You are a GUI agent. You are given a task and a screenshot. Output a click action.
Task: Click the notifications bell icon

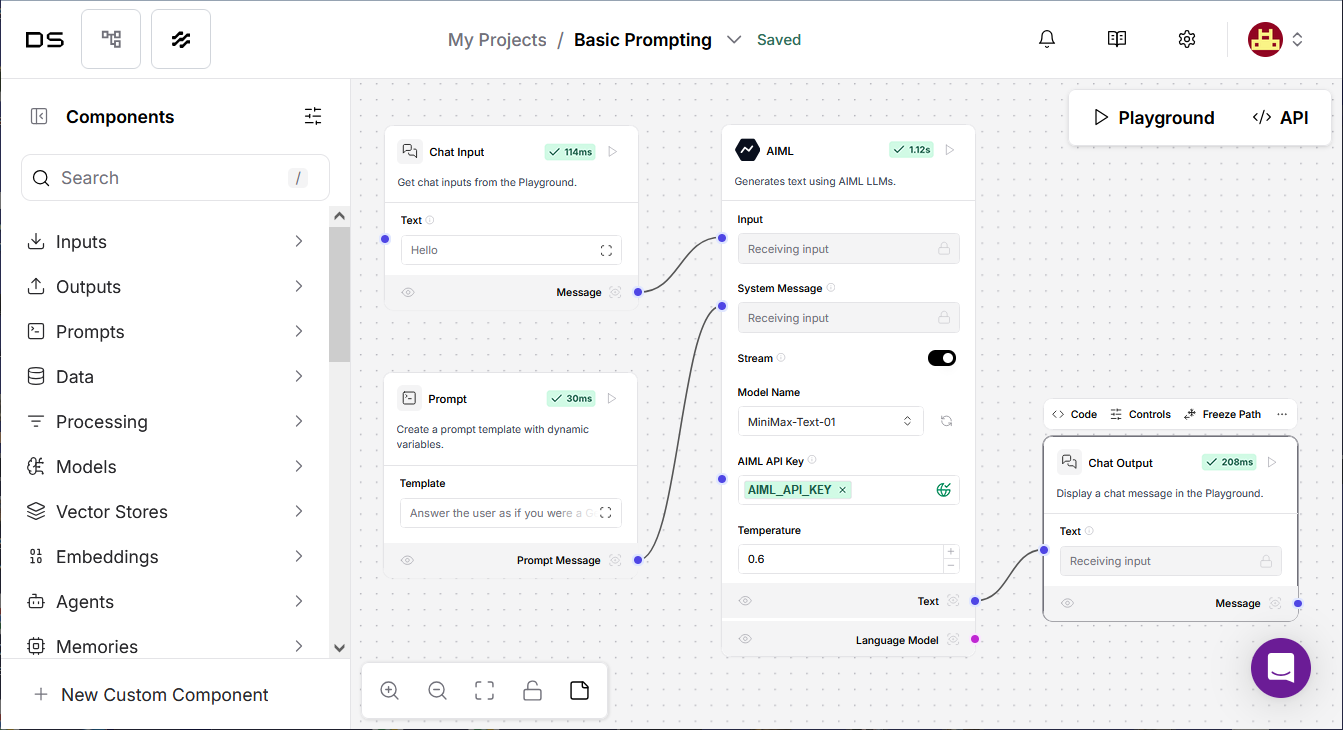(x=1047, y=39)
